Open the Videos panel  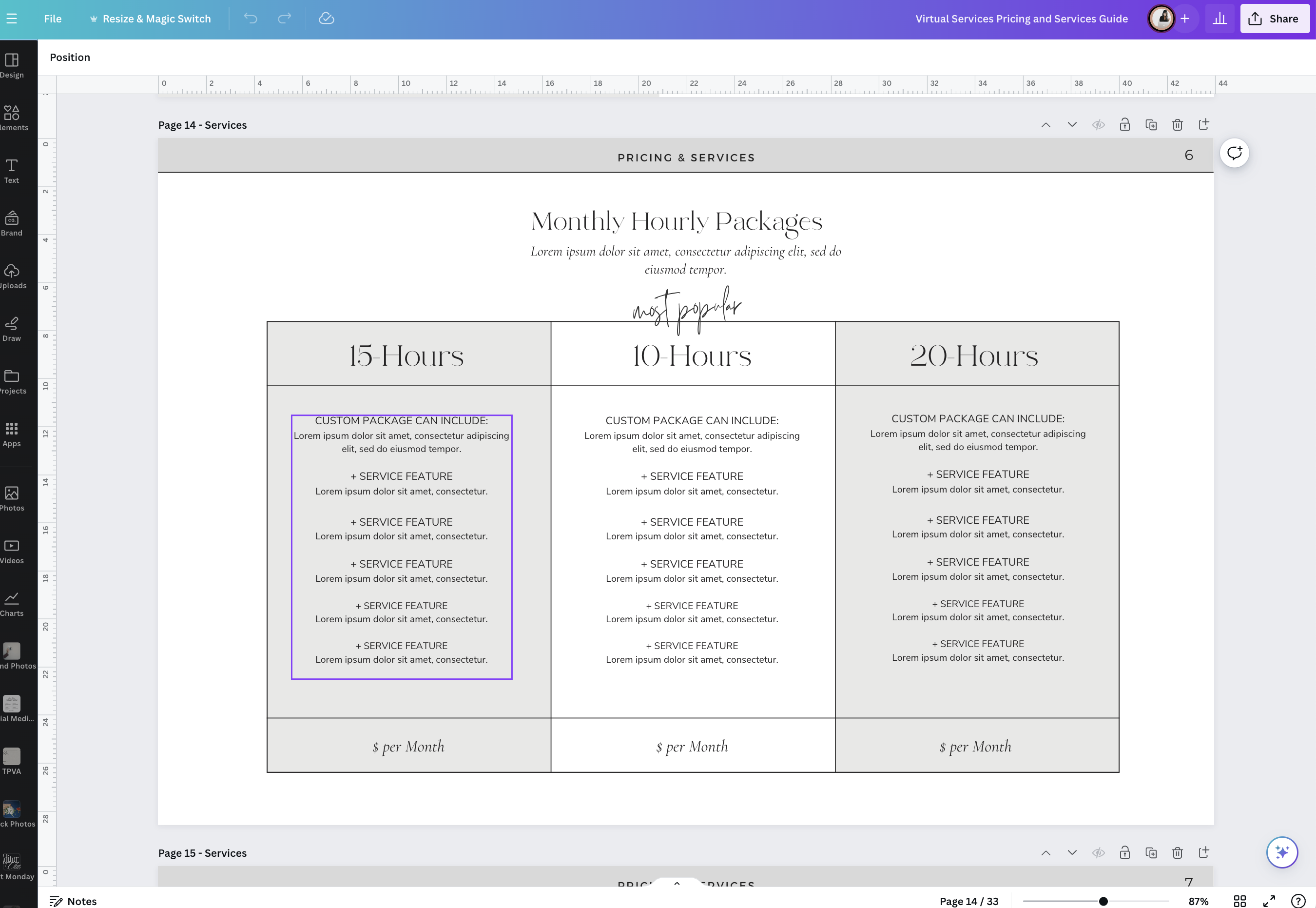click(x=12, y=551)
